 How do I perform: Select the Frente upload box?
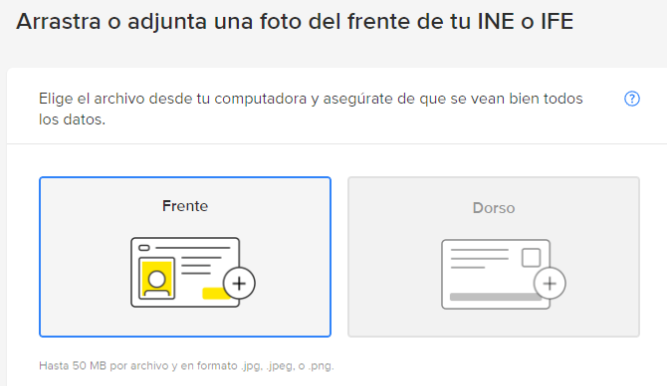(185, 257)
